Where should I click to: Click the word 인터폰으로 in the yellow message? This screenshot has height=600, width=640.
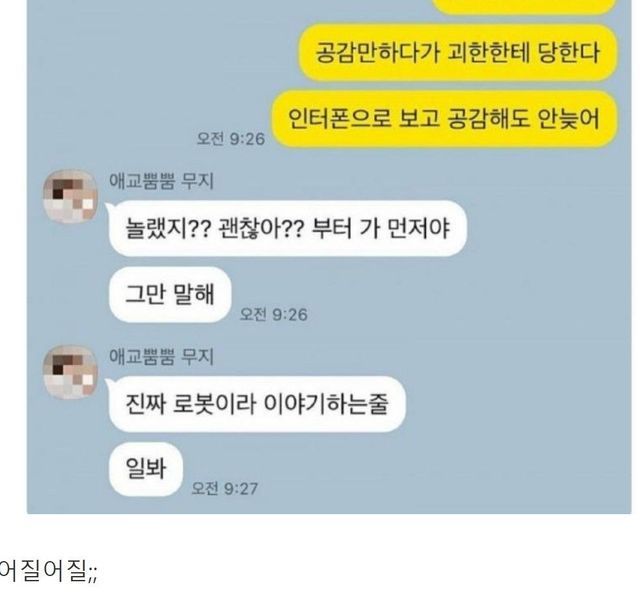click(339, 118)
